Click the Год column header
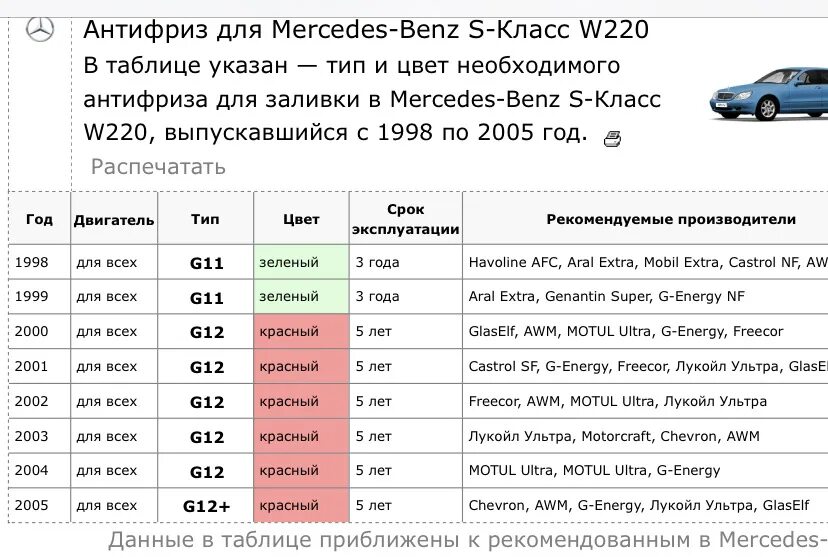The image size is (828, 558). (x=40, y=219)
